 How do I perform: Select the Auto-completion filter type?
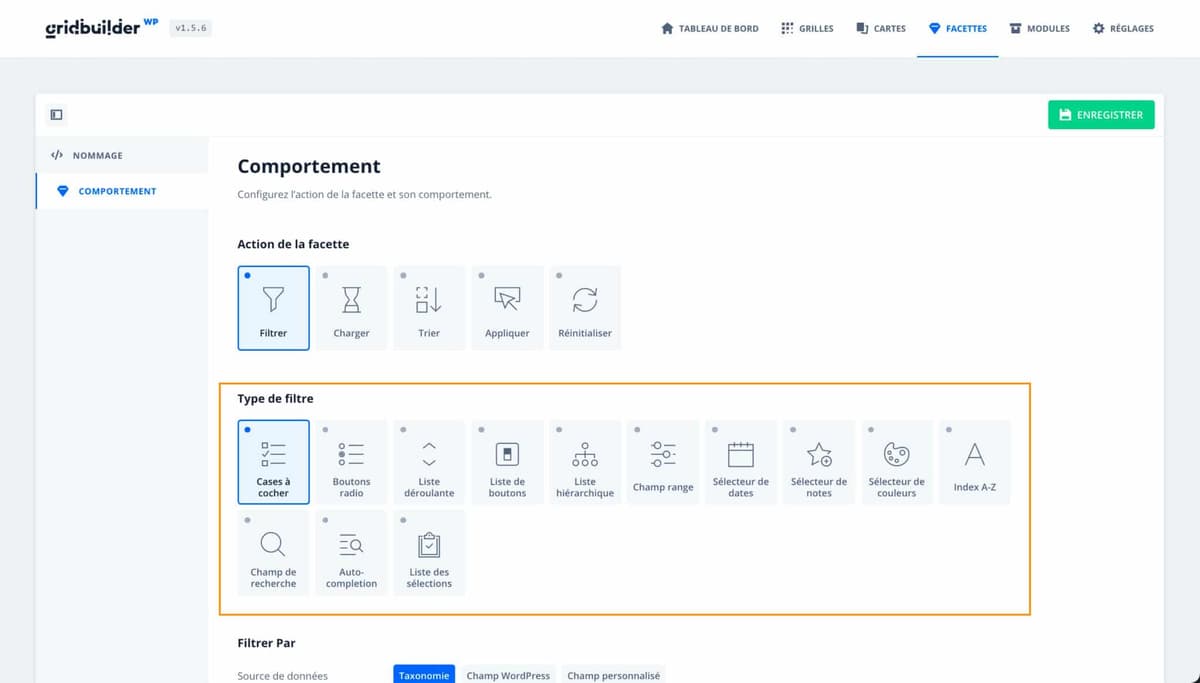click(351, 552)
